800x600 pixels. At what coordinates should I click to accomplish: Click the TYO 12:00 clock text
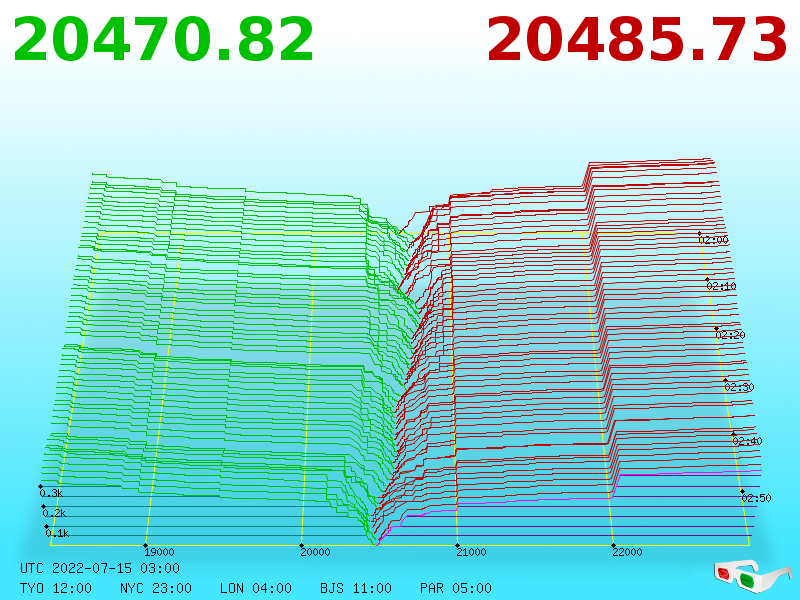[56, 588]
